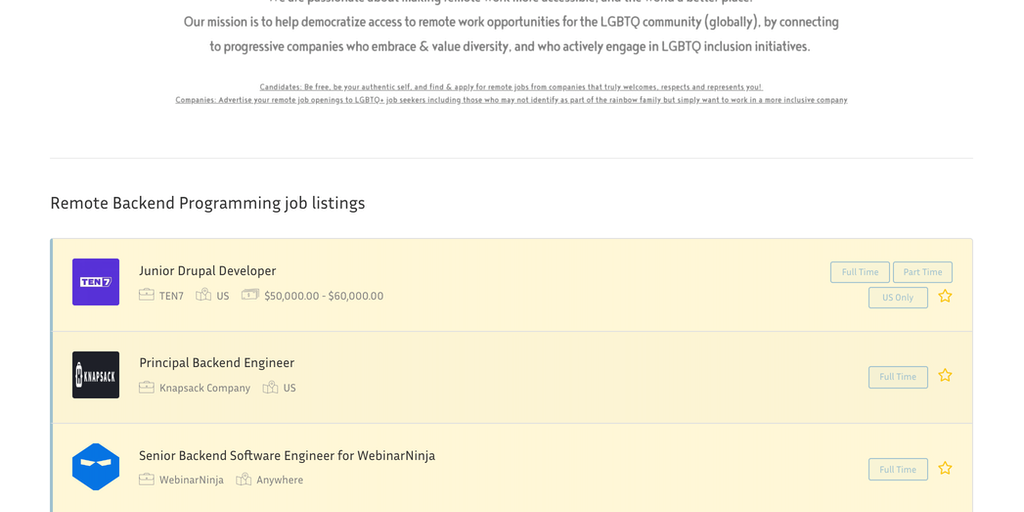Open the Junior Drupal Developer job title

(x=207, y=271)
